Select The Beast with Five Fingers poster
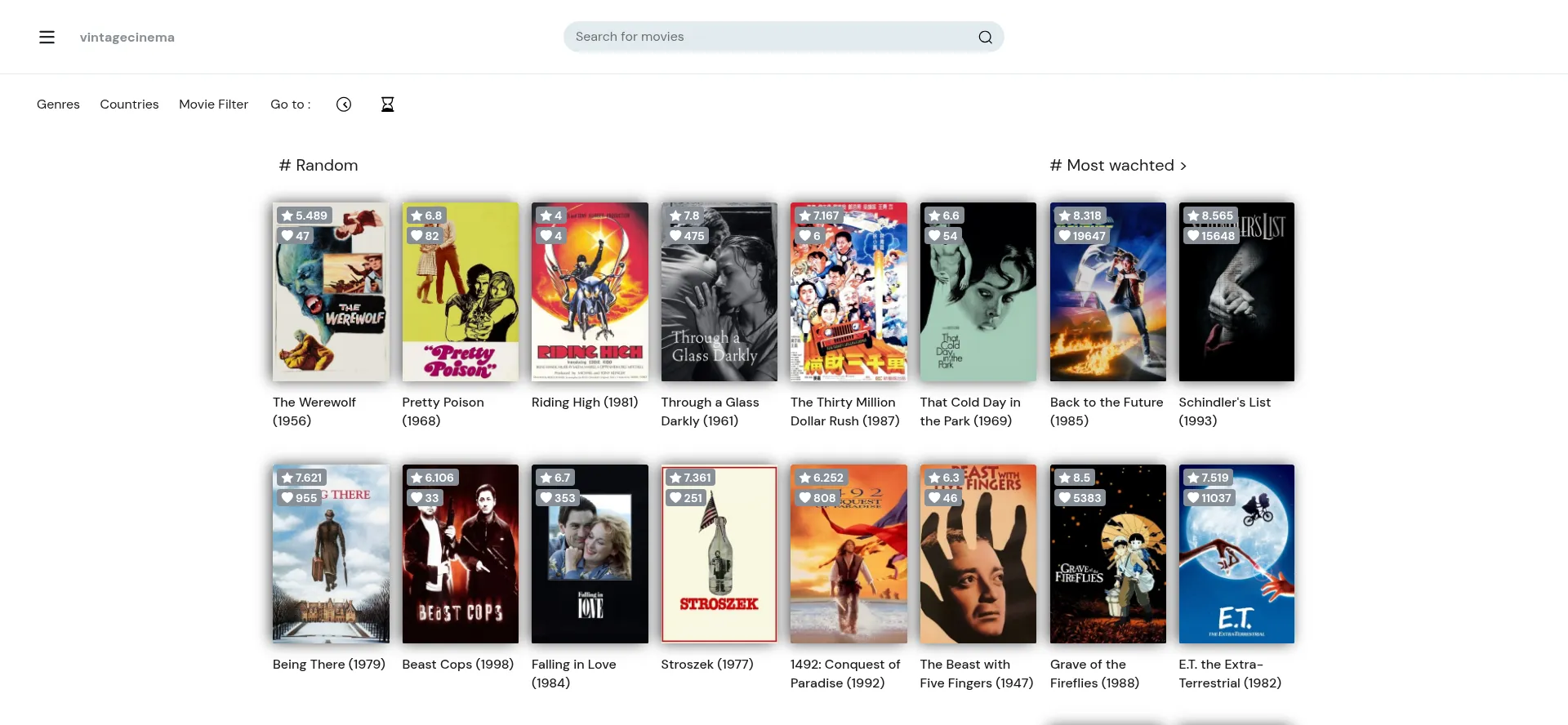 978,554
